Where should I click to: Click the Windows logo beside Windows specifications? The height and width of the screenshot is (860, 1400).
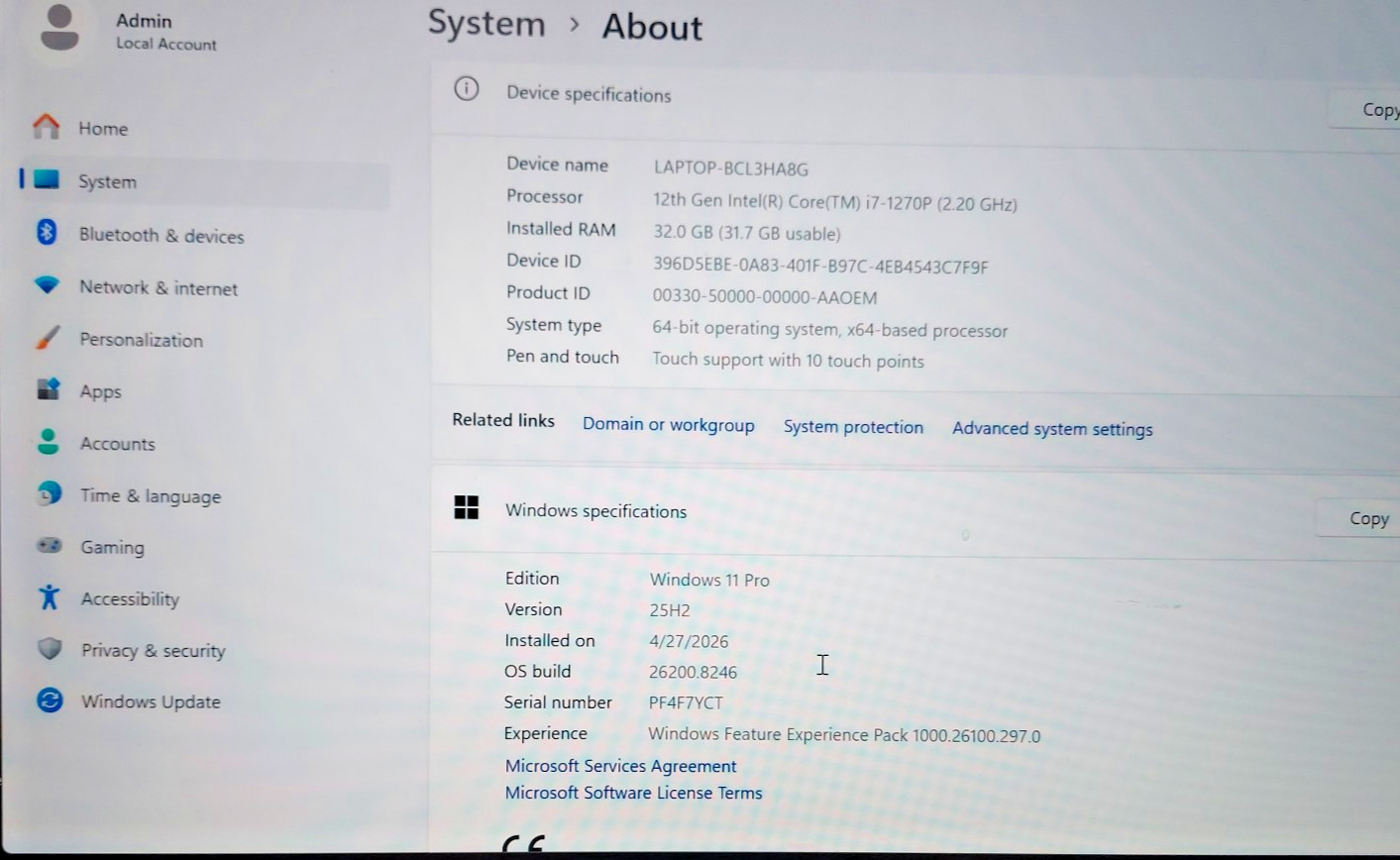coord(467,508)
